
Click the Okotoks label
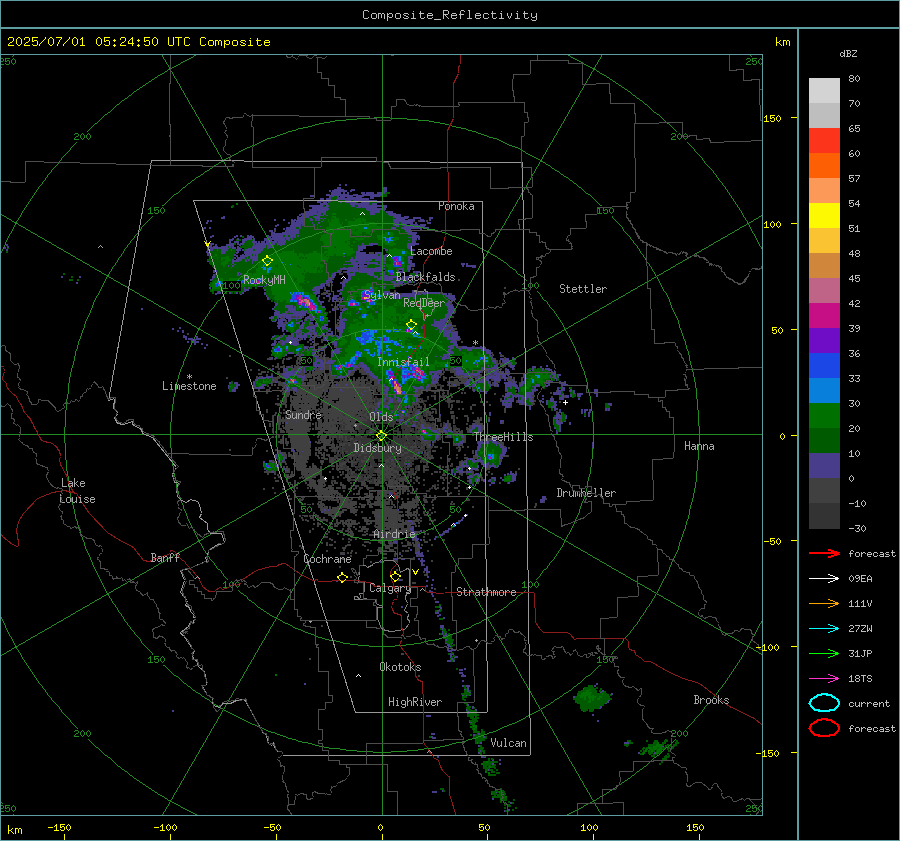(400, 667)
